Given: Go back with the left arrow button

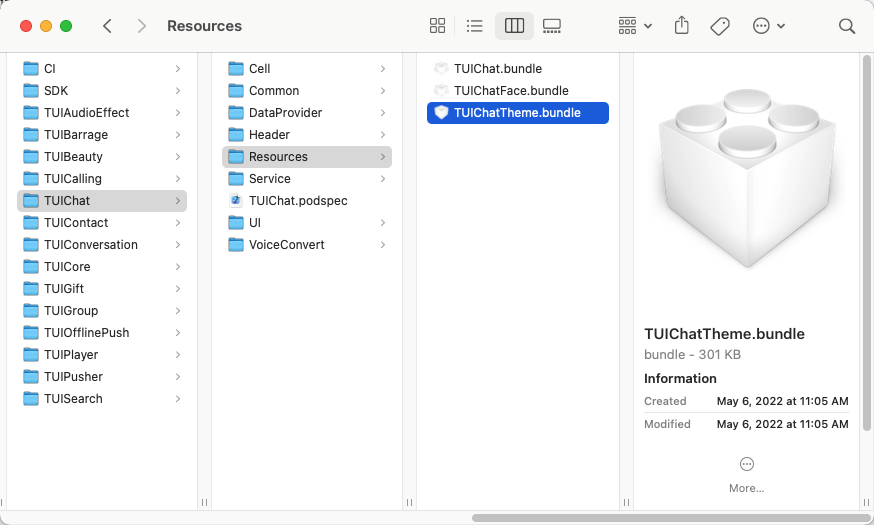Looking at the screenshot, I should [x=107, y=26].
